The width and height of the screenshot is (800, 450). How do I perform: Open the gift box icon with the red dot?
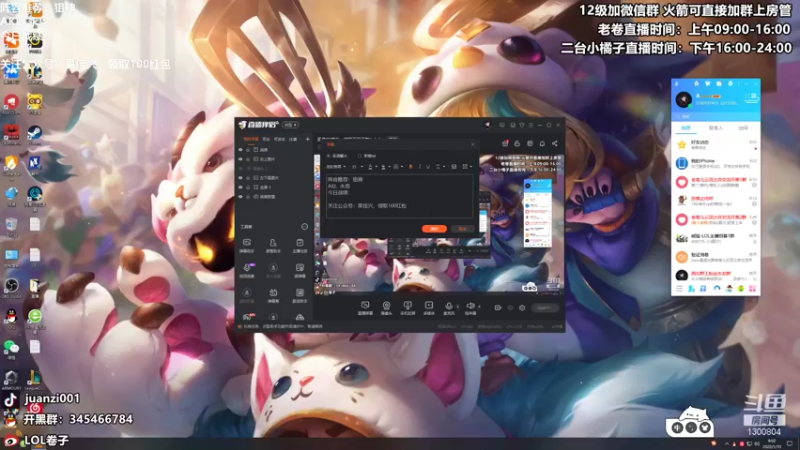[505, 144]
